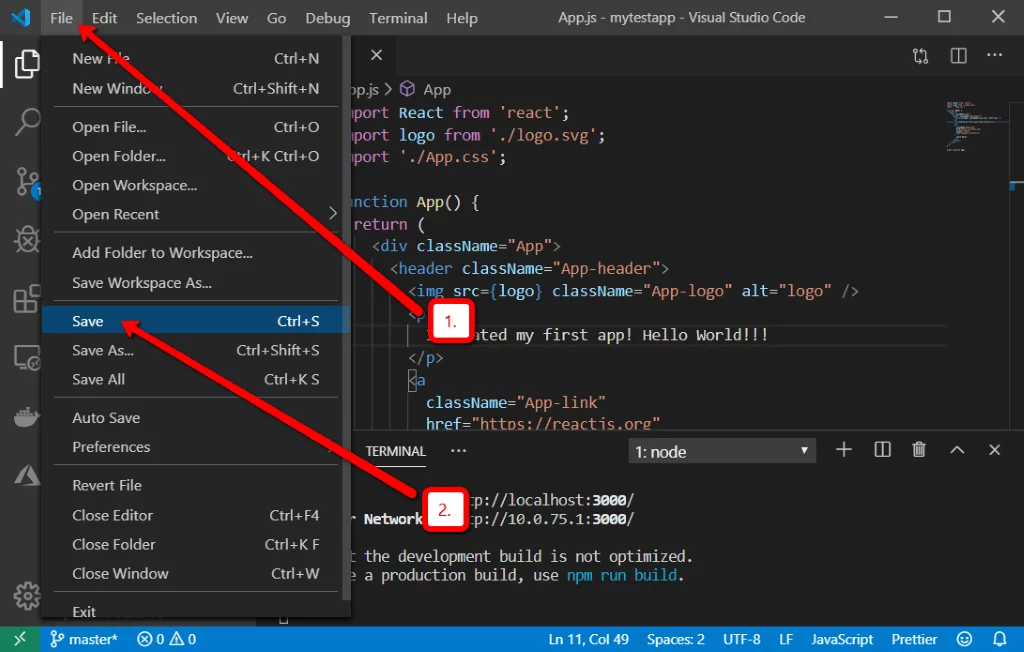Click UTF-8 encoding in status bar
This screenshot has height=652, width=1024.
[742, 639]
